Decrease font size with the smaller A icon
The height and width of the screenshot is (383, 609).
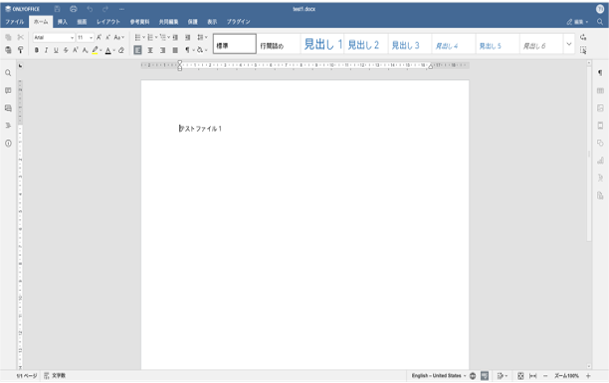108,37
